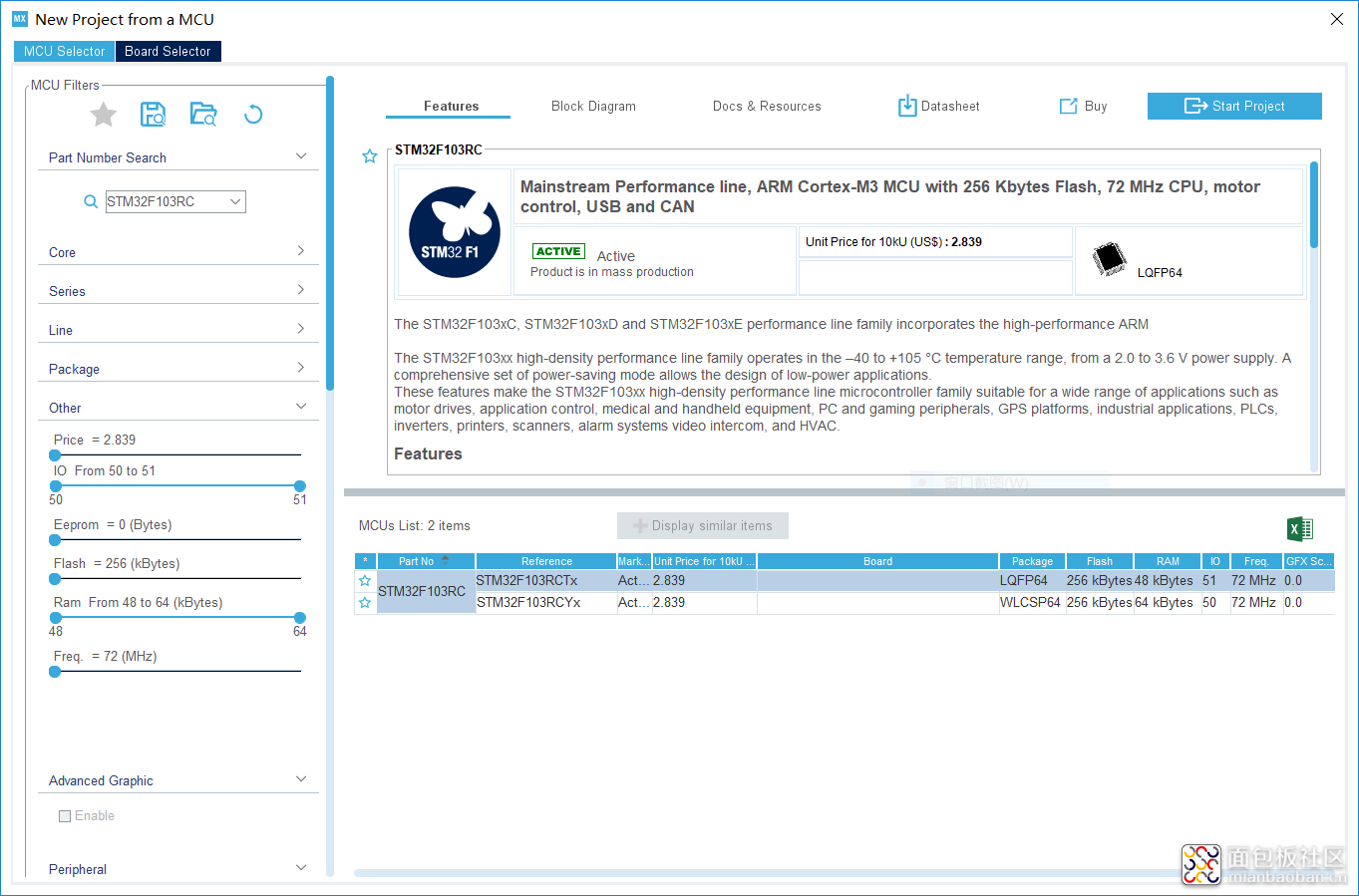Sort the list by Reference column header
This screenshot has width=1359, height=896.
click(x=546, y=561)
